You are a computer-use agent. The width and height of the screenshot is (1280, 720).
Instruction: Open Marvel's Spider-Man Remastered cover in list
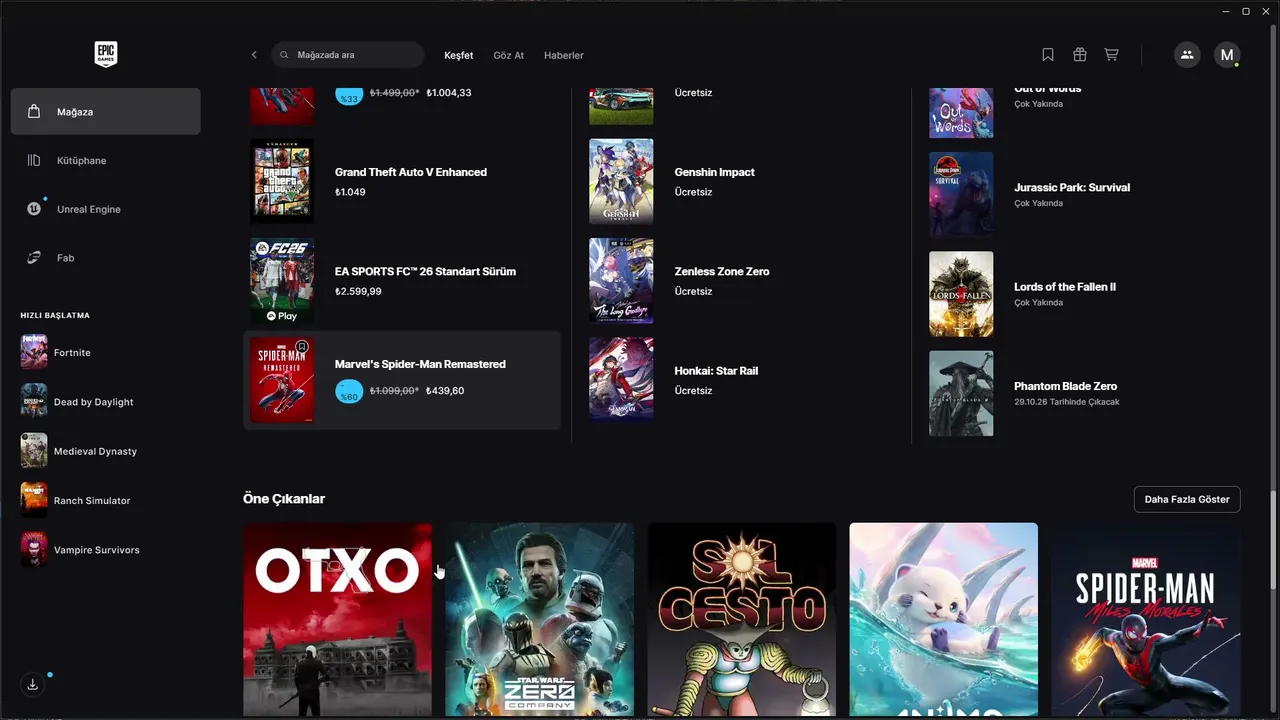[x=282, y=380]
